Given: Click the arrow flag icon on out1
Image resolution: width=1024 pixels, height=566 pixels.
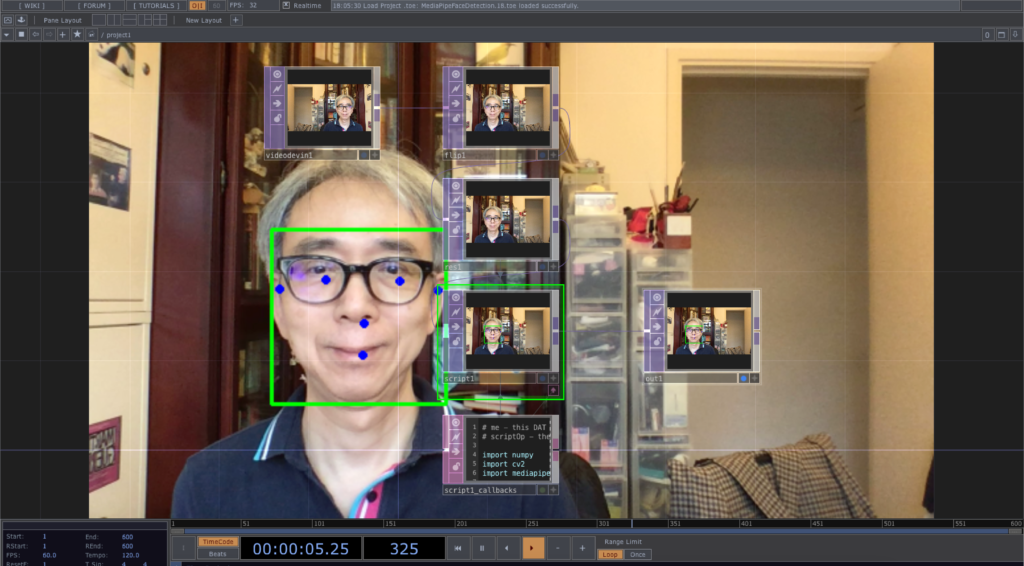Looking at the screenshot, I should pyautogui.click(x=656, y=326).
